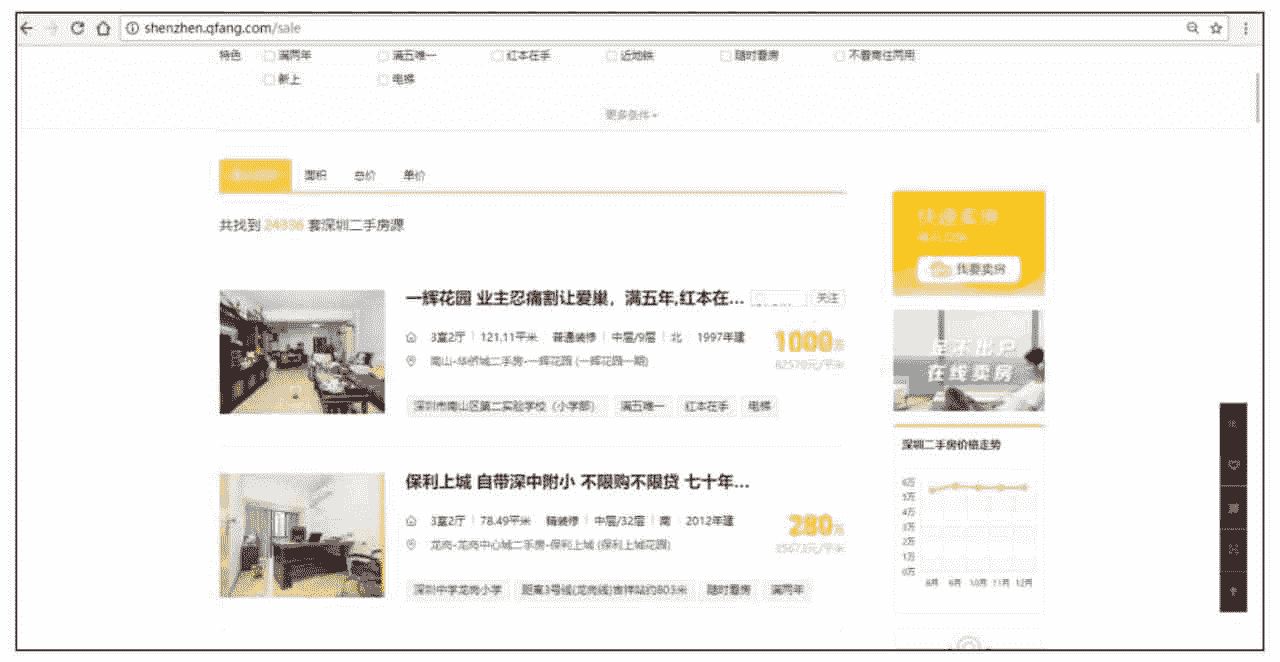Expand 更多条件 filter options
1280x662 pixels.
click(x=631, y=115)
